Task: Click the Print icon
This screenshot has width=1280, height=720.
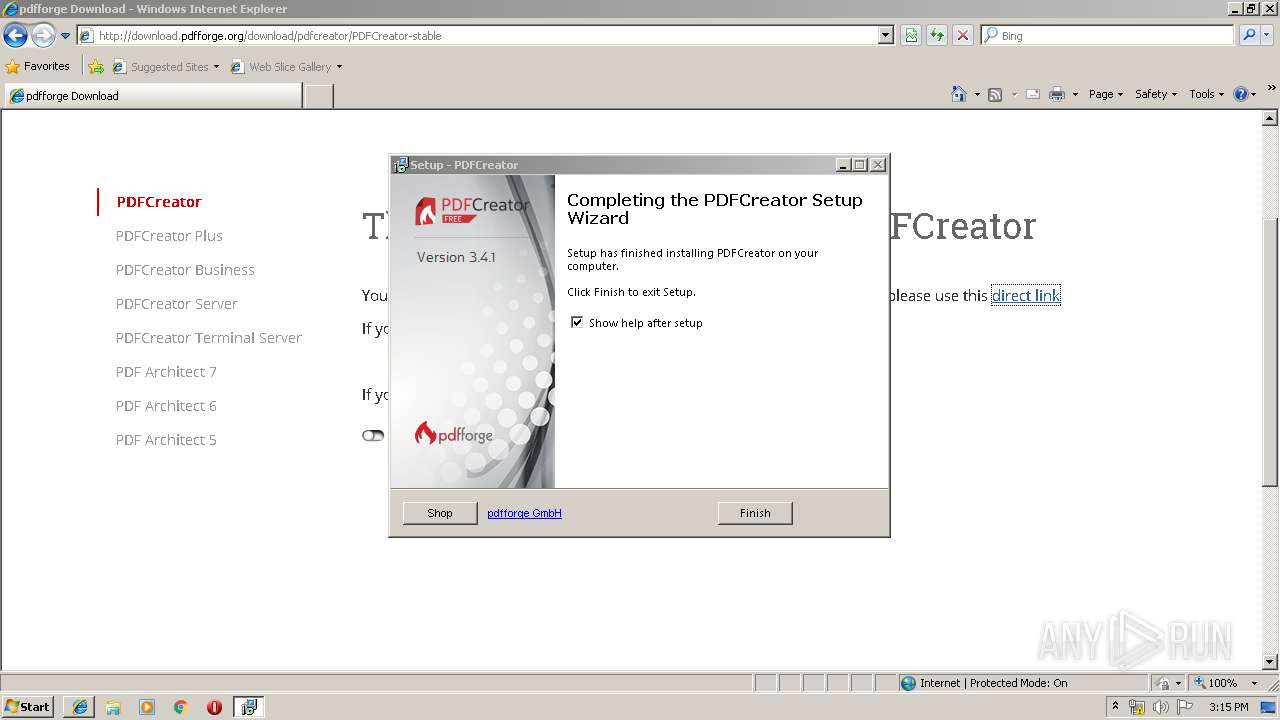Action: click(1057, 94)
